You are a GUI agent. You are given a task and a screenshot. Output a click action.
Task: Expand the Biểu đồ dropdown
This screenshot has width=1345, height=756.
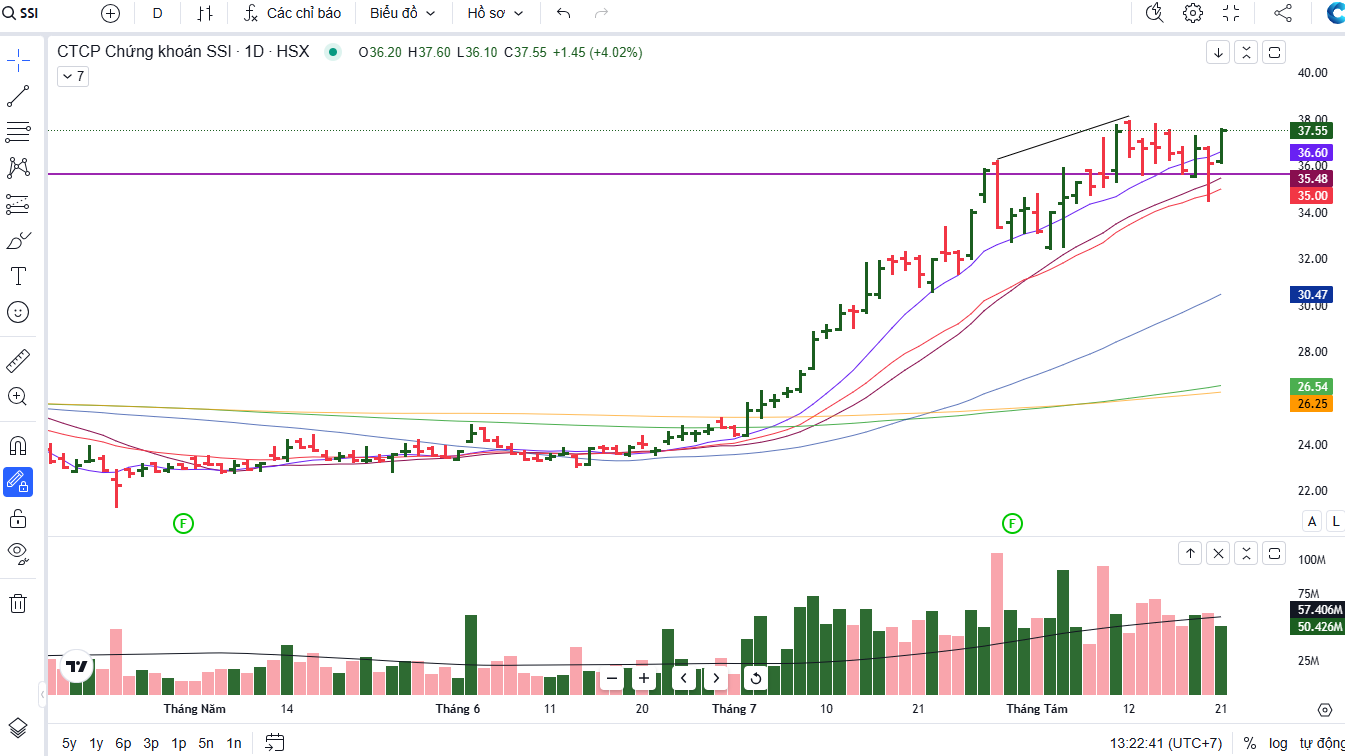[402, 13]
